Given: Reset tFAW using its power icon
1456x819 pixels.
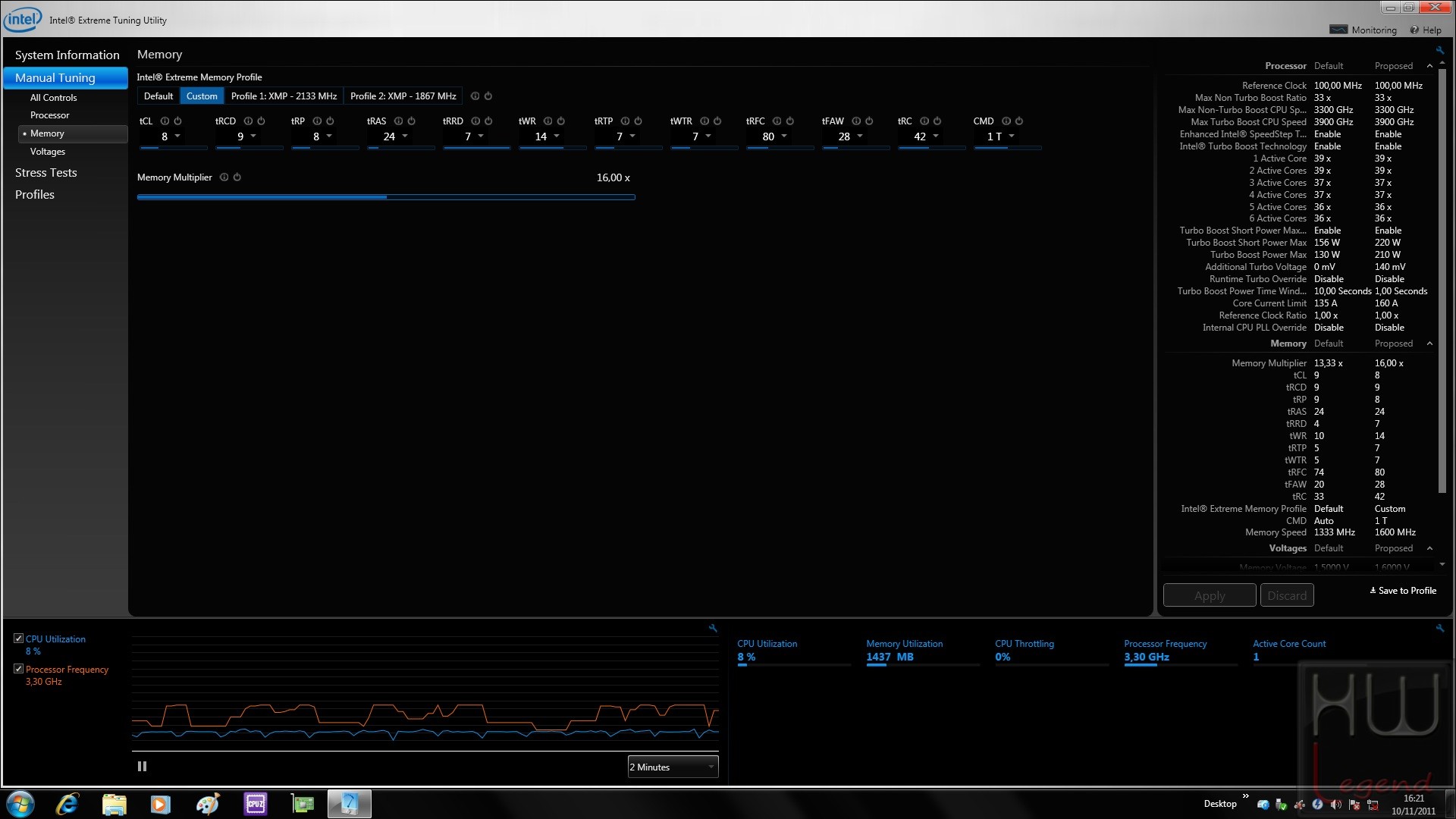Looking at the screenshot, I should tap(869, 121).
